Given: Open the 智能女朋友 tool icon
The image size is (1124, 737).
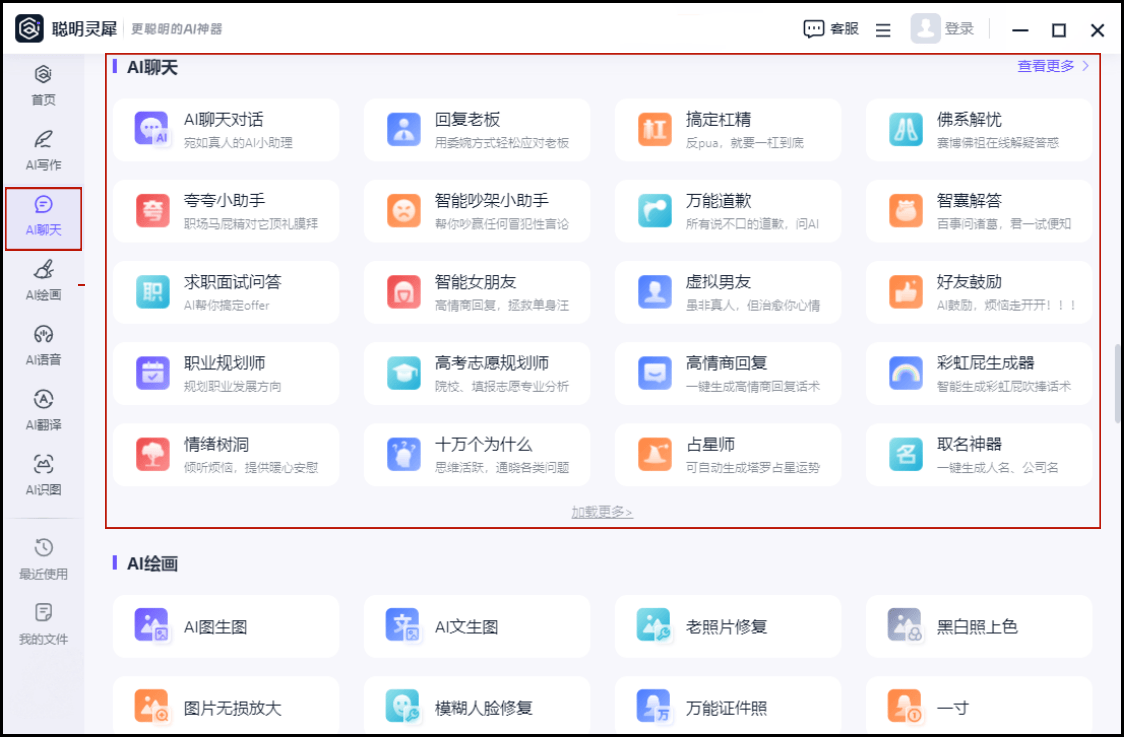Looking at the screenshot, I should [404, 292].
